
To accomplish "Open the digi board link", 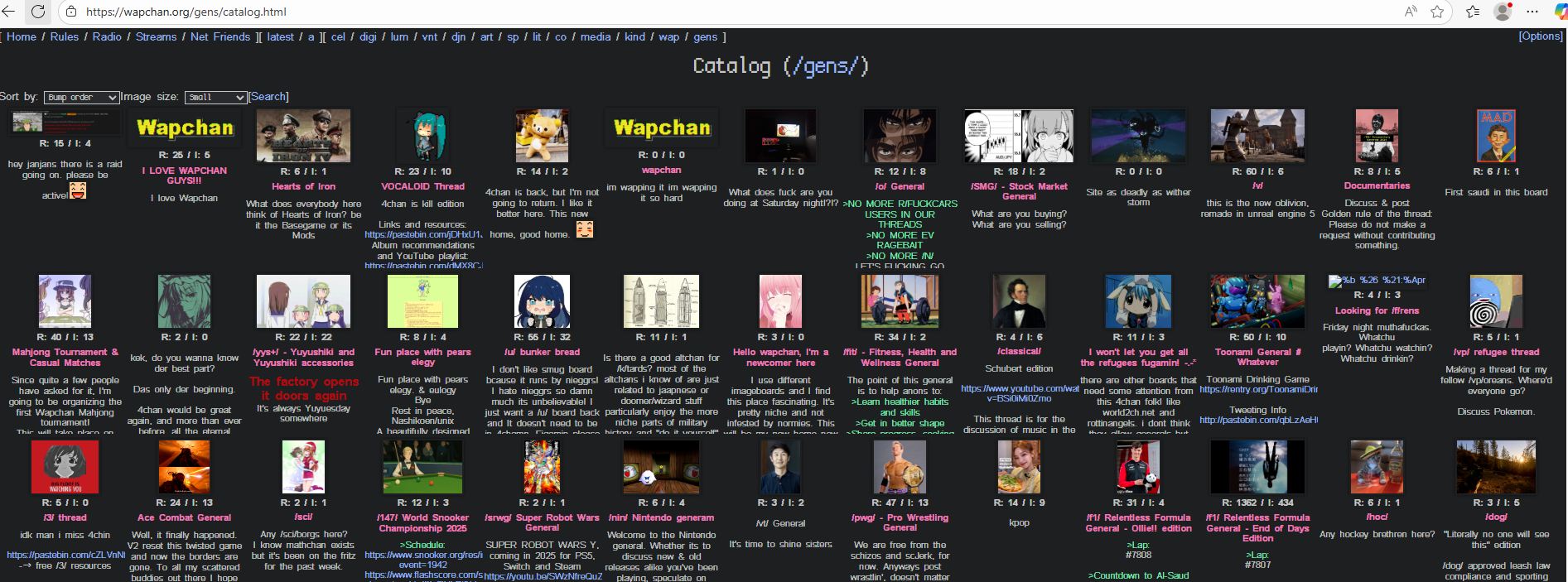I will [x=369, y=36].
